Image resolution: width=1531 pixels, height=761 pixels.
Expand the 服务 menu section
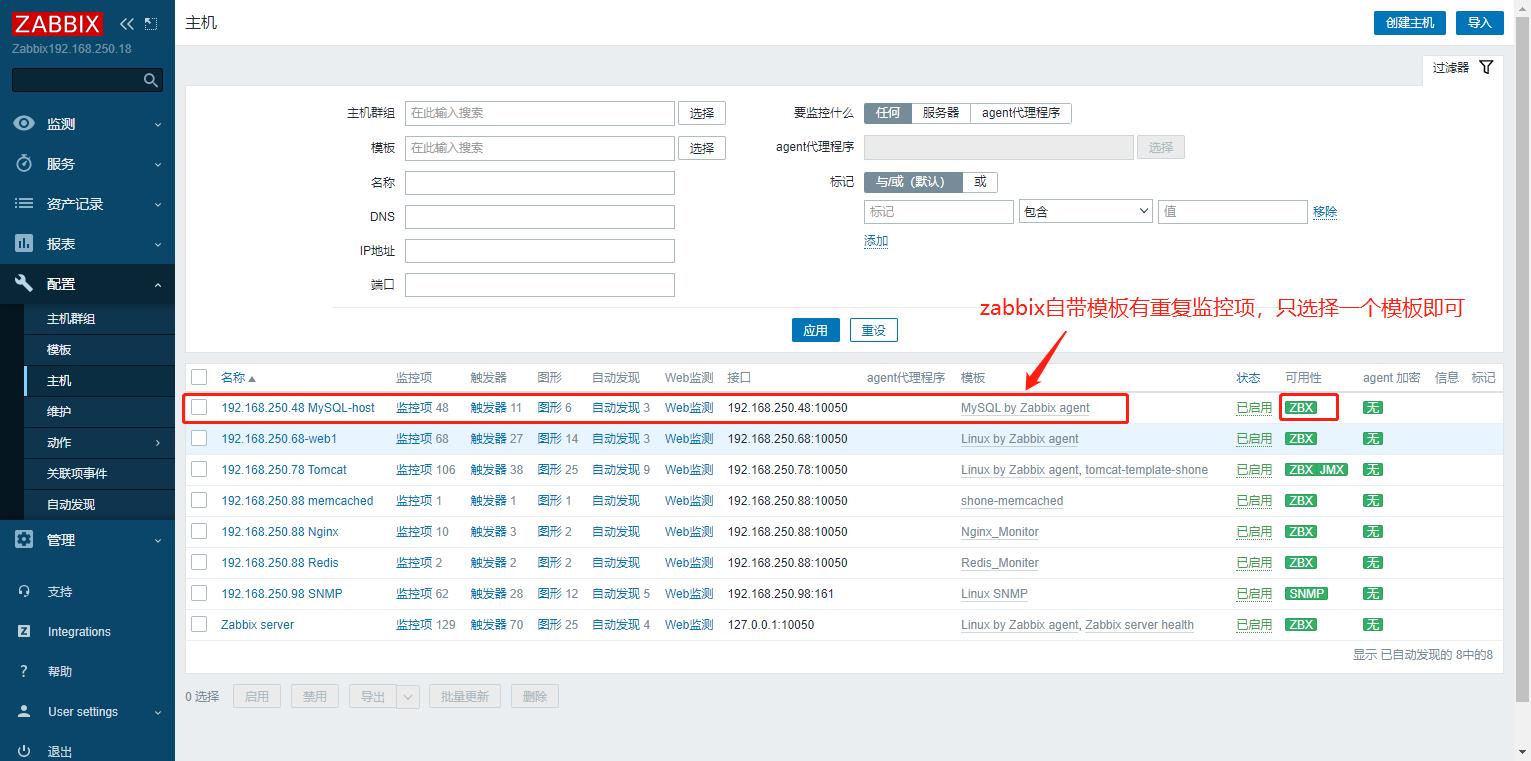coord(158,164)
